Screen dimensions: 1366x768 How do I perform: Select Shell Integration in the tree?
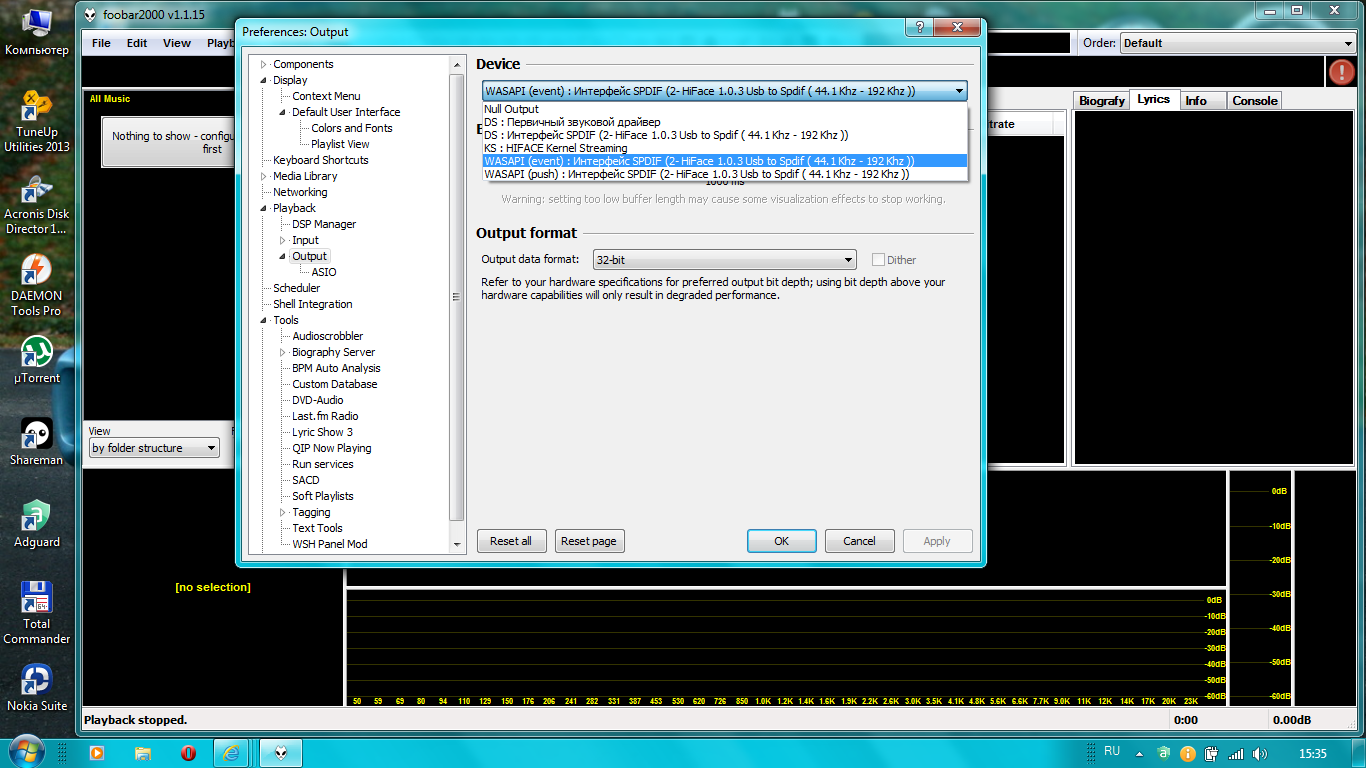313,304
